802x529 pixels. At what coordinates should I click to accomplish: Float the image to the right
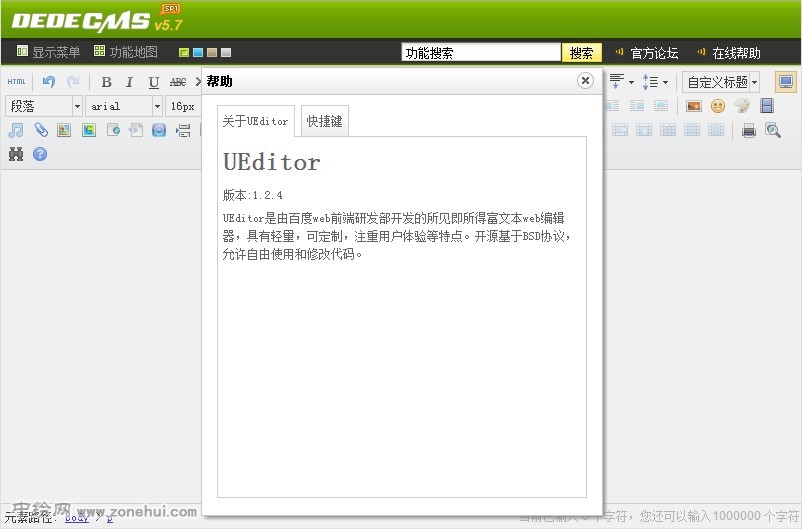tap(637, 106)
